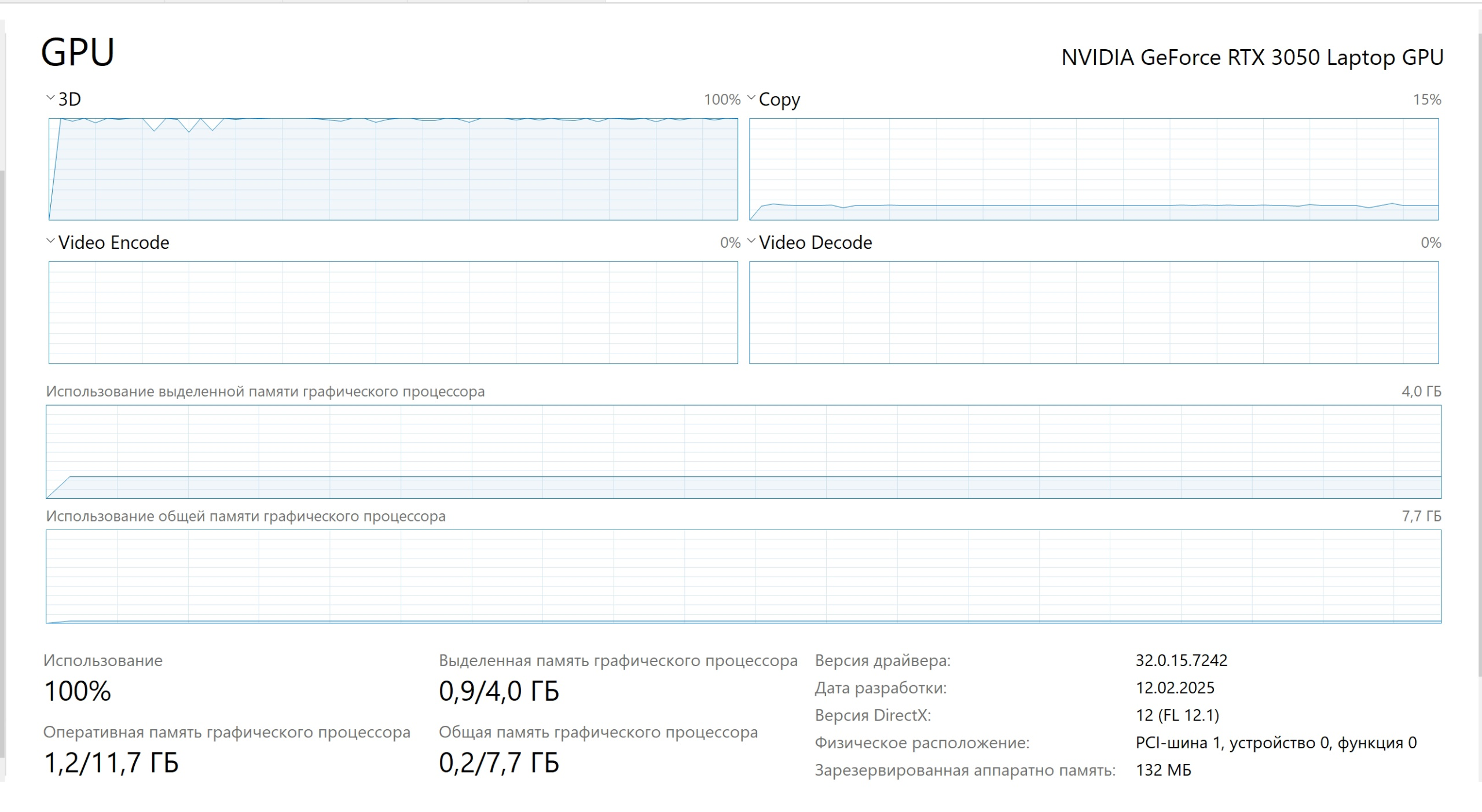The image size is (1482, 812).
Task: Click the Copy engine graph
Action: tap(1094, 169)
